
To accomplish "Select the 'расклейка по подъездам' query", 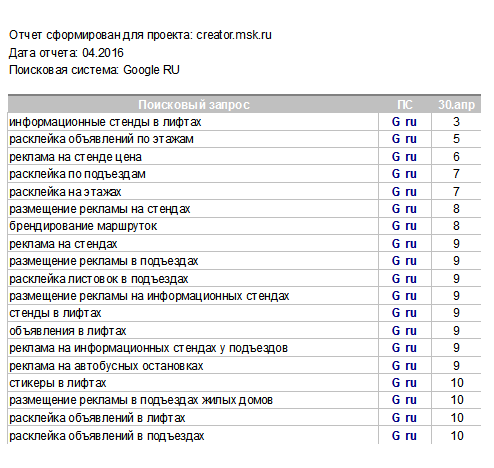I will (x=77, y=174).
